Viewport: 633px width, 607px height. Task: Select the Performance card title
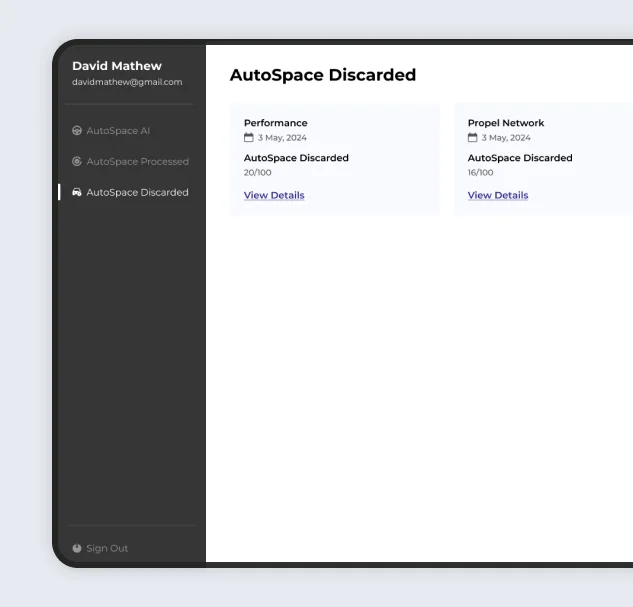tap(276, 123)
